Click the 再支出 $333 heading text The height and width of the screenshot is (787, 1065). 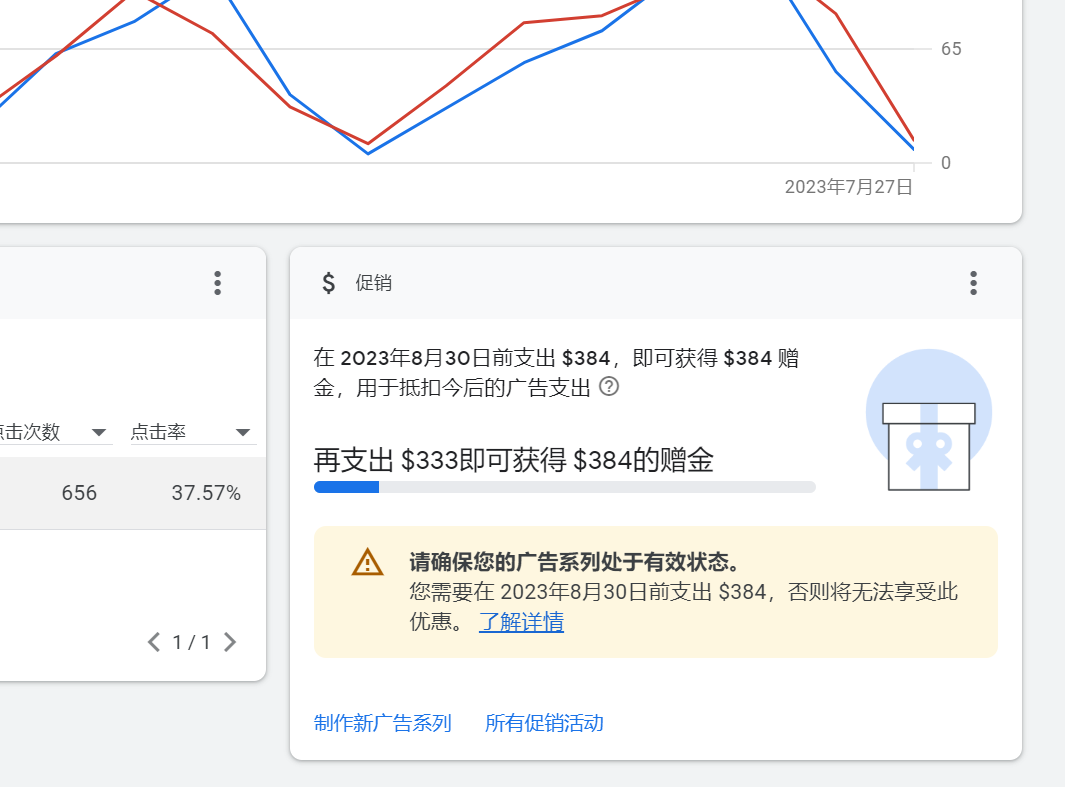click(513, 460)
